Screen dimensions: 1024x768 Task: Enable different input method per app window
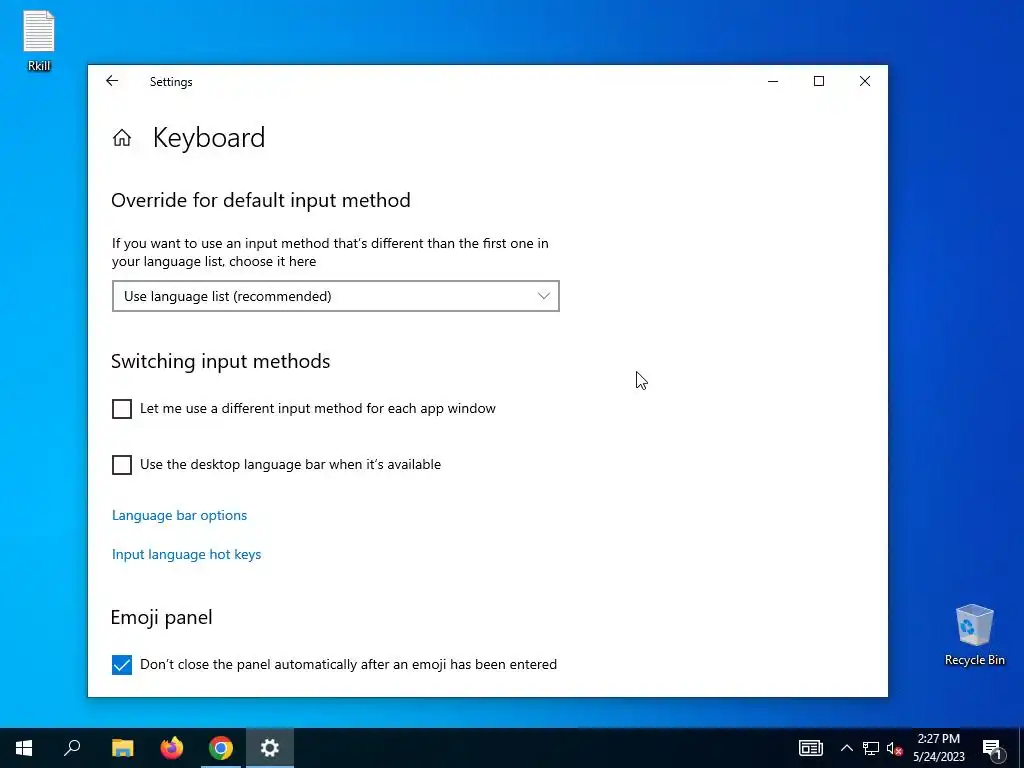[121, 409]
